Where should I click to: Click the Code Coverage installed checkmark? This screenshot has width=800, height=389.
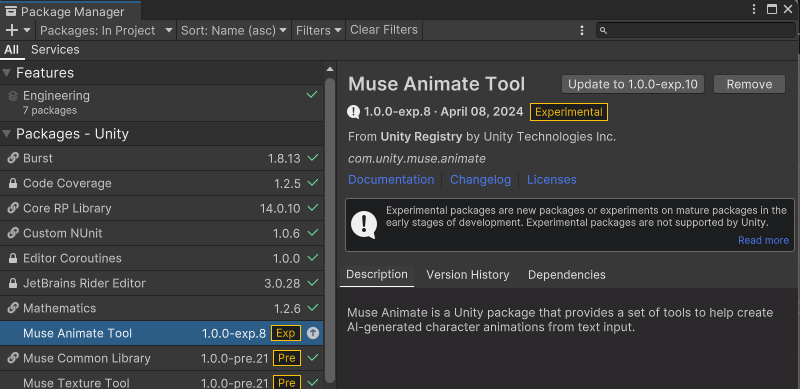313,183
